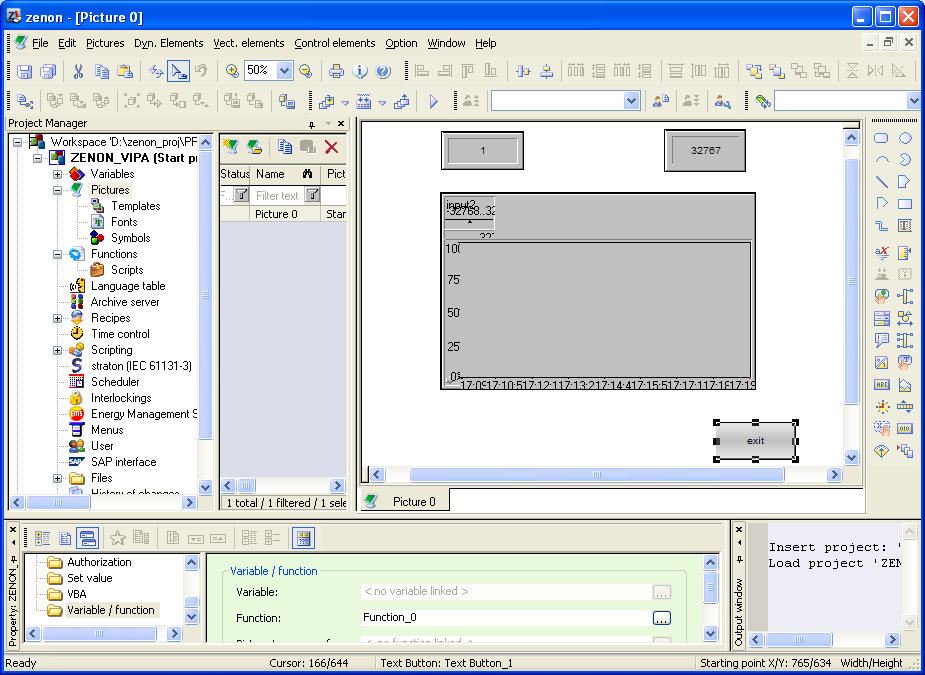Open the 50% zoom level dropdown

coord(284,71)
